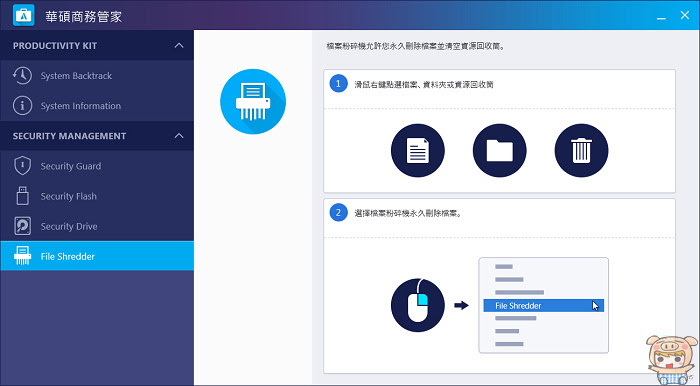Click the 華碩商務管家 window title

pyautogui.click(x=83, y=17)
